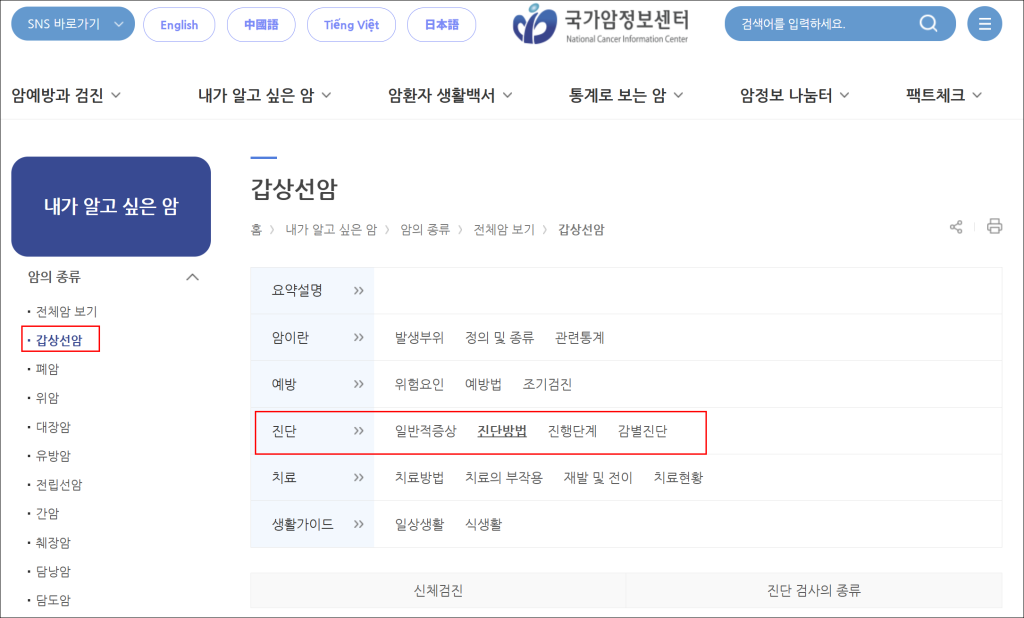The image size is (1024, 618).
Task: Click the search magnifier icon
Action: pos(928,24)
